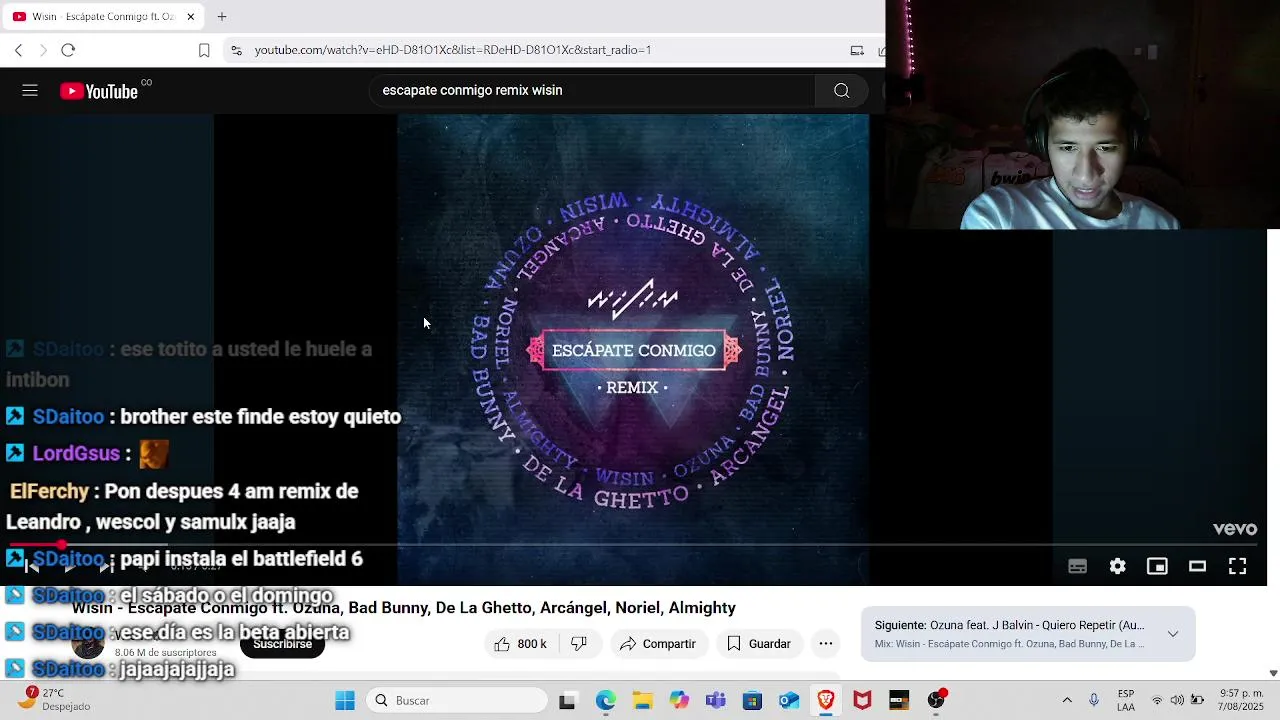Click the Escápate Conmigo Remix video frame
This screenshot has width=1280, height=720.
(x=633, y=349)
